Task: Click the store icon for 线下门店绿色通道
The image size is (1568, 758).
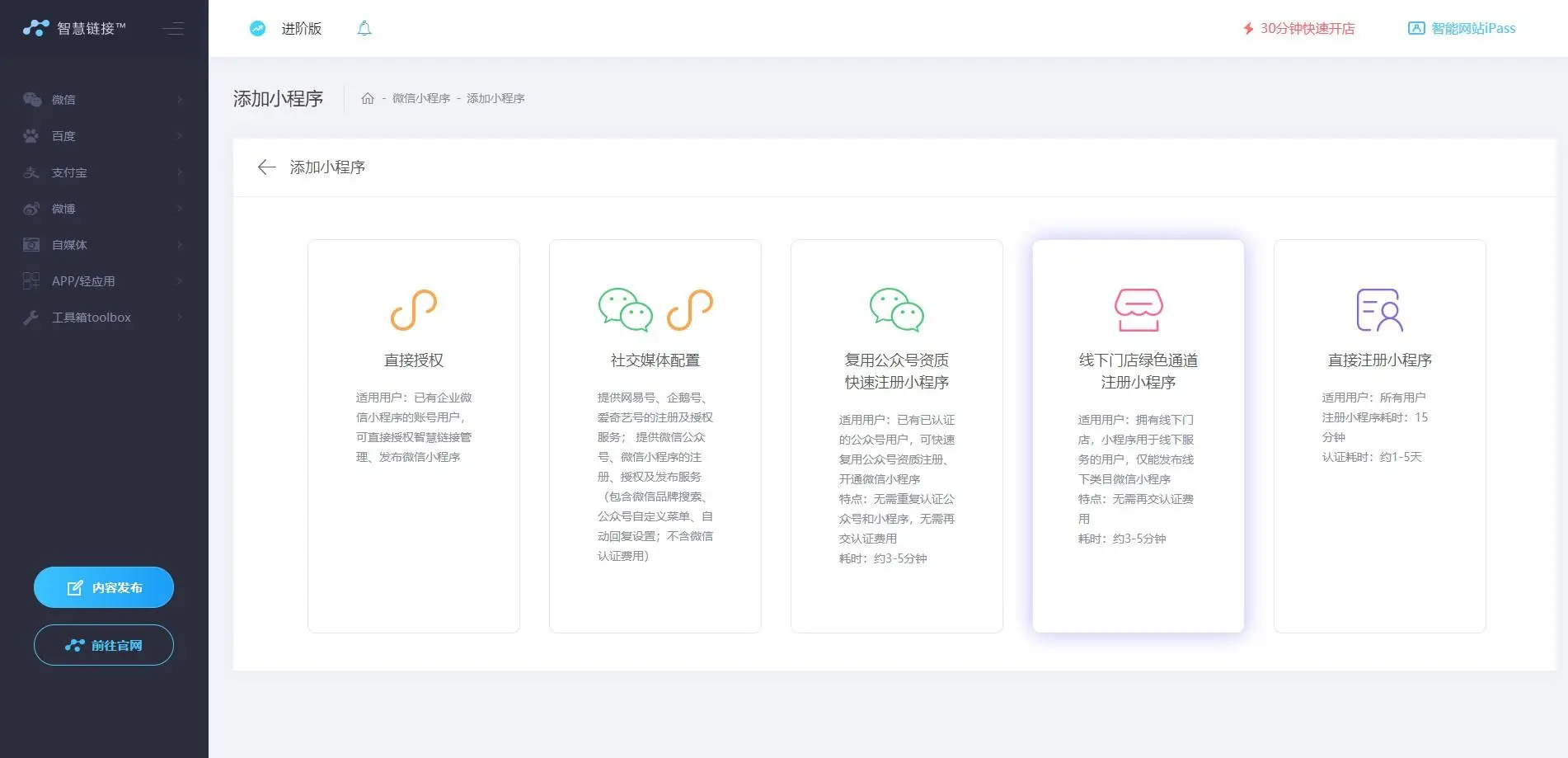Action: [x=1138, y=310]
